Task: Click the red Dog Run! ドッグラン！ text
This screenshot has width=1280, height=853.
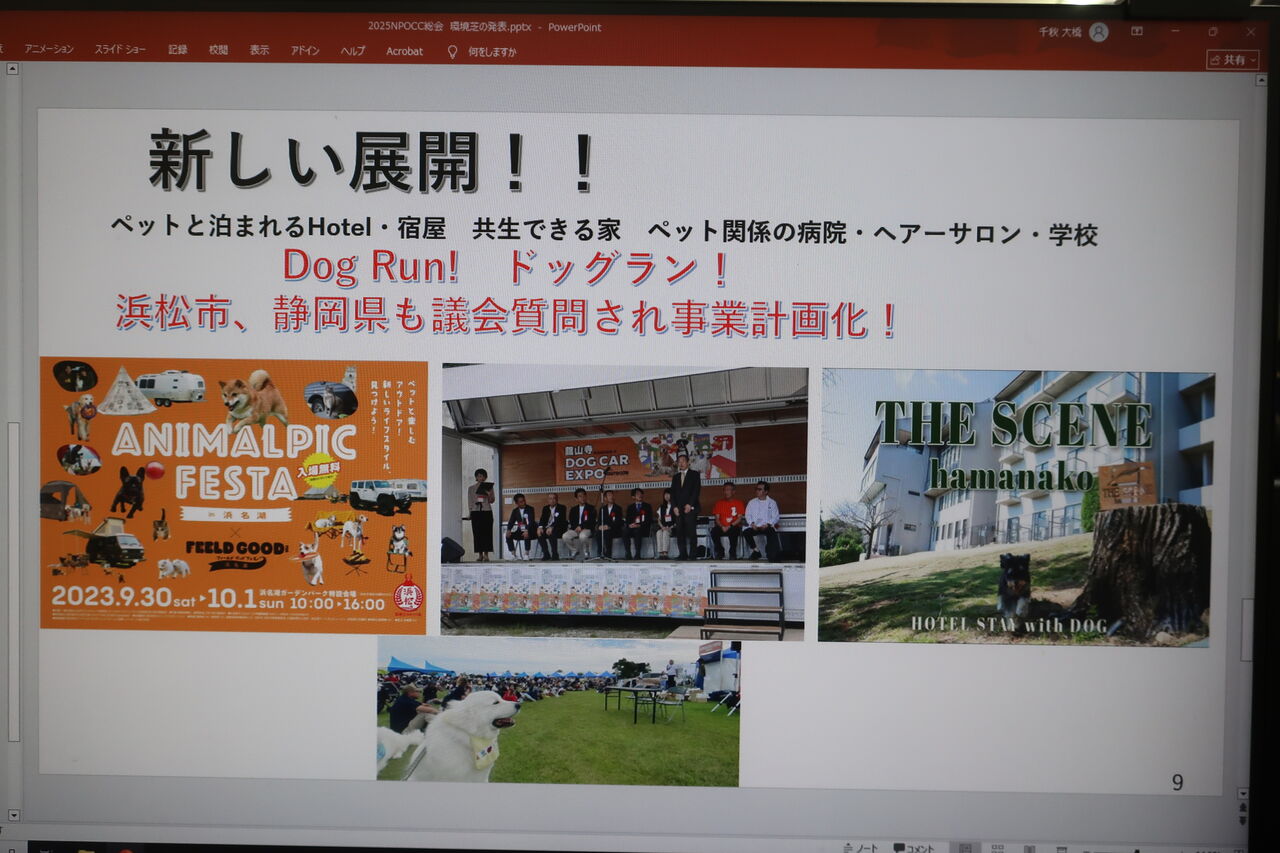Action: point(505,268)
